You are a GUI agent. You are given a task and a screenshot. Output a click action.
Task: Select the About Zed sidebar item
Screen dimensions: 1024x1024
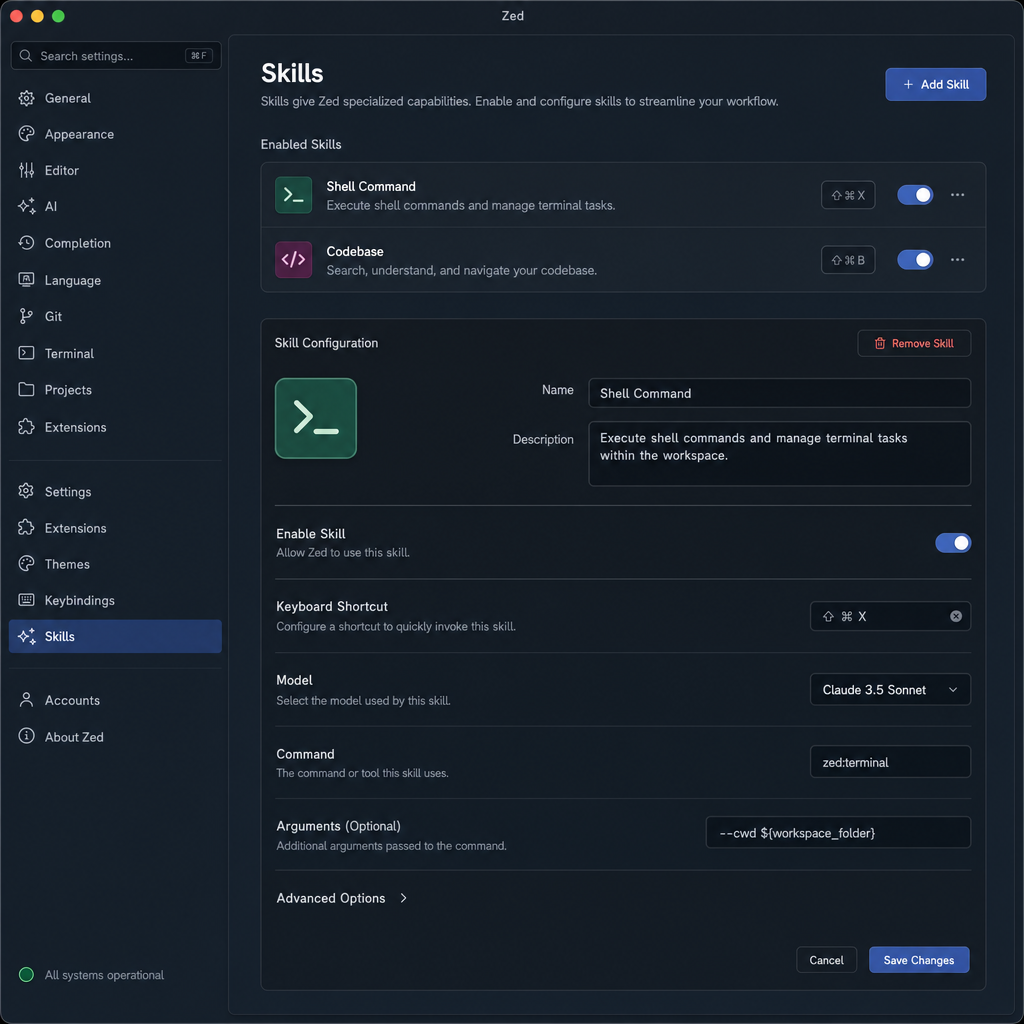[115, 737]
